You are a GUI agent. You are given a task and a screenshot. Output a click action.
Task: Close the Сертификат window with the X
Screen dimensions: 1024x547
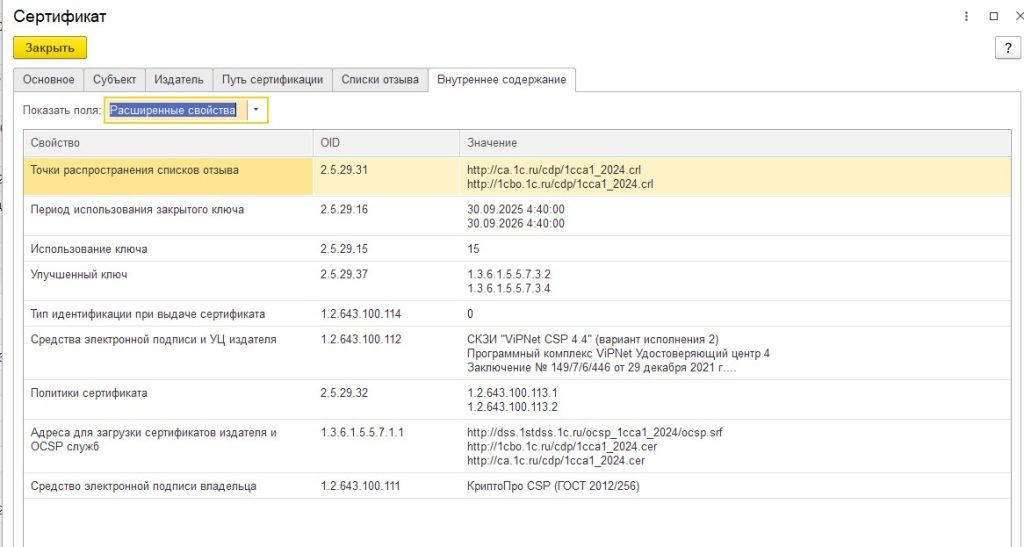tap(1017, 16)
